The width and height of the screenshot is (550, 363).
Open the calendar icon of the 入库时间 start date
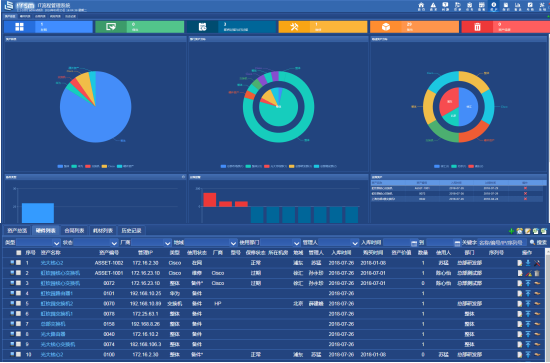point(414,243)
